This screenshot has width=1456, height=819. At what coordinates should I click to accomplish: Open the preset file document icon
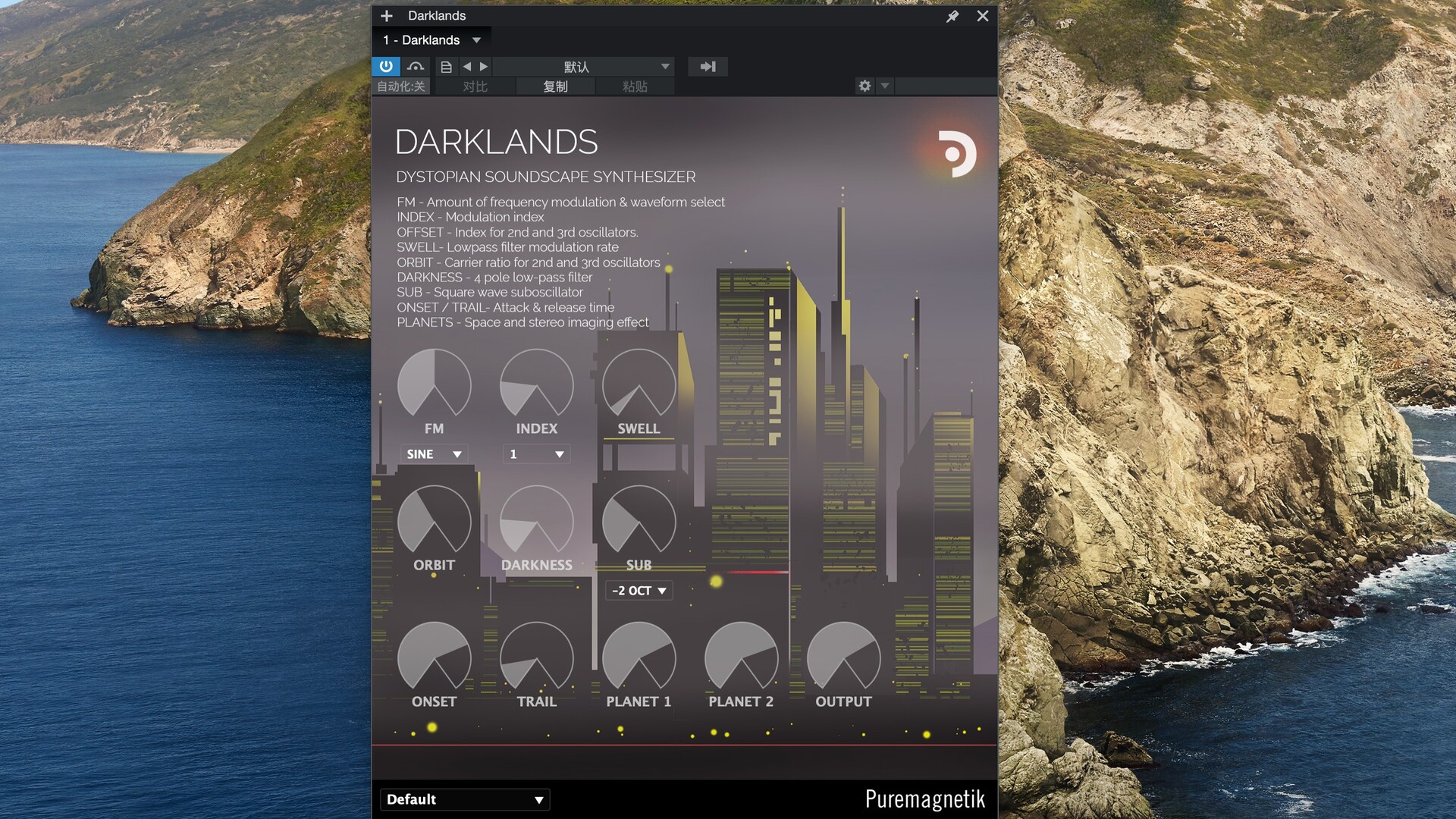(447, 67)
